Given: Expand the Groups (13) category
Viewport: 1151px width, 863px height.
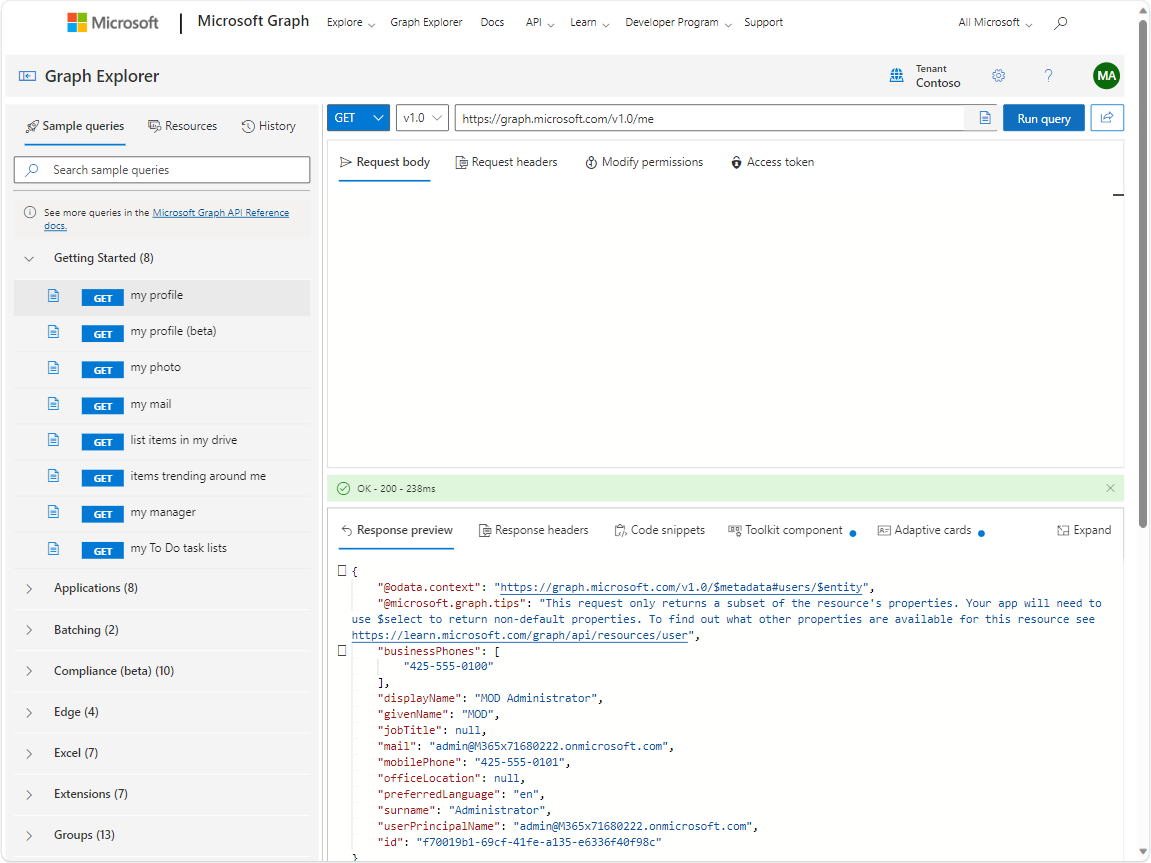Looking at the screenshot, I should (x=29, y=835).
